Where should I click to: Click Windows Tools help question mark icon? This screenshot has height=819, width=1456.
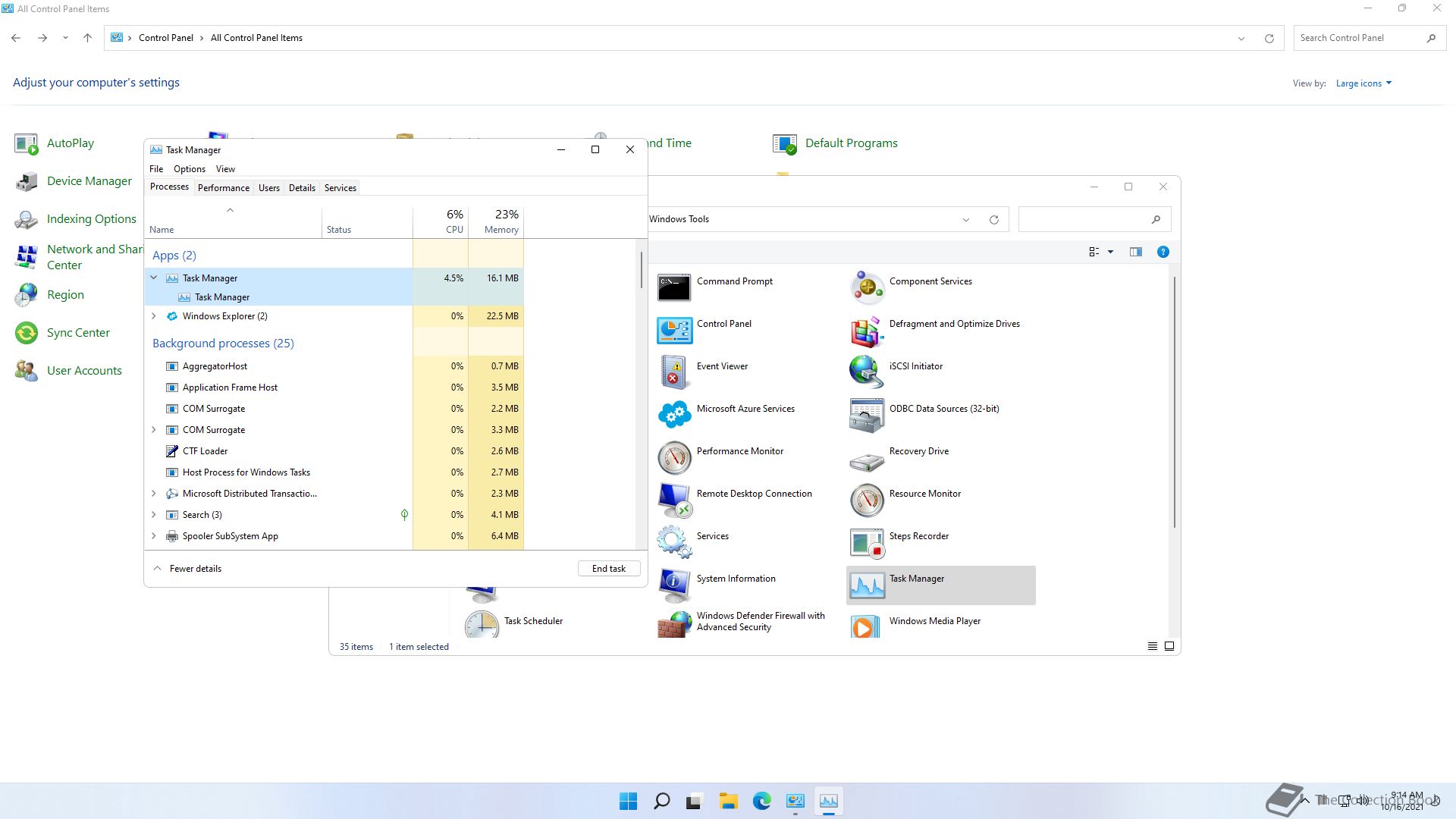(x=1163, y=252)
